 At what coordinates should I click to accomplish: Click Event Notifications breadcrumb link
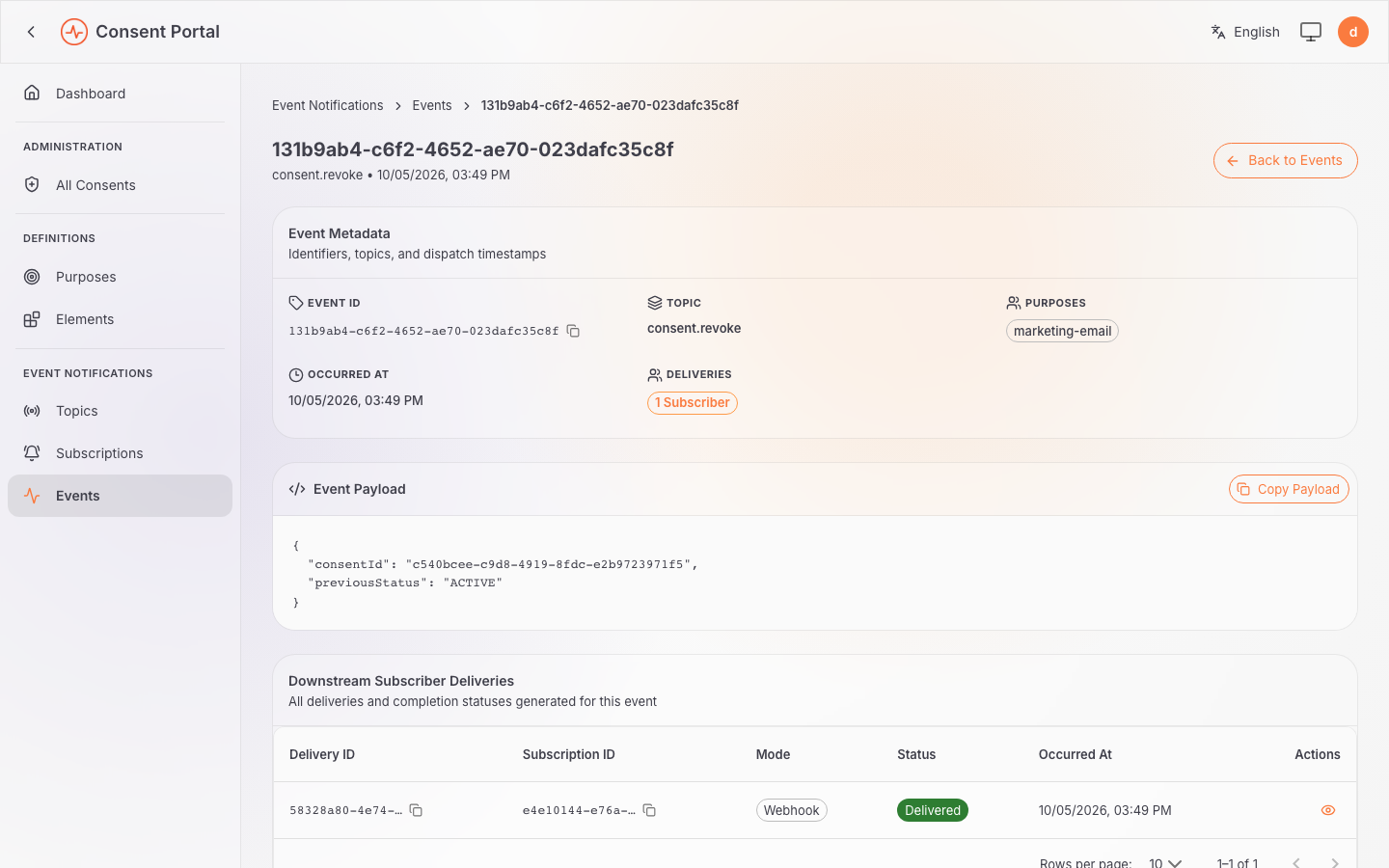[327, 105]
